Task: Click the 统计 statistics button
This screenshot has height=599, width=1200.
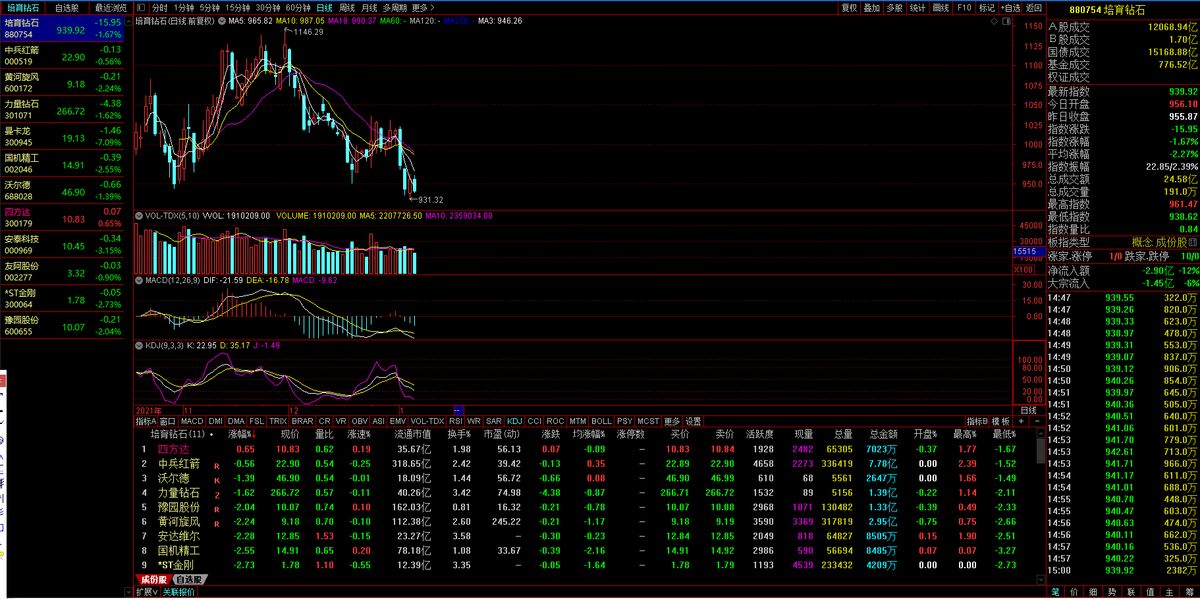Action: [918, 7]
